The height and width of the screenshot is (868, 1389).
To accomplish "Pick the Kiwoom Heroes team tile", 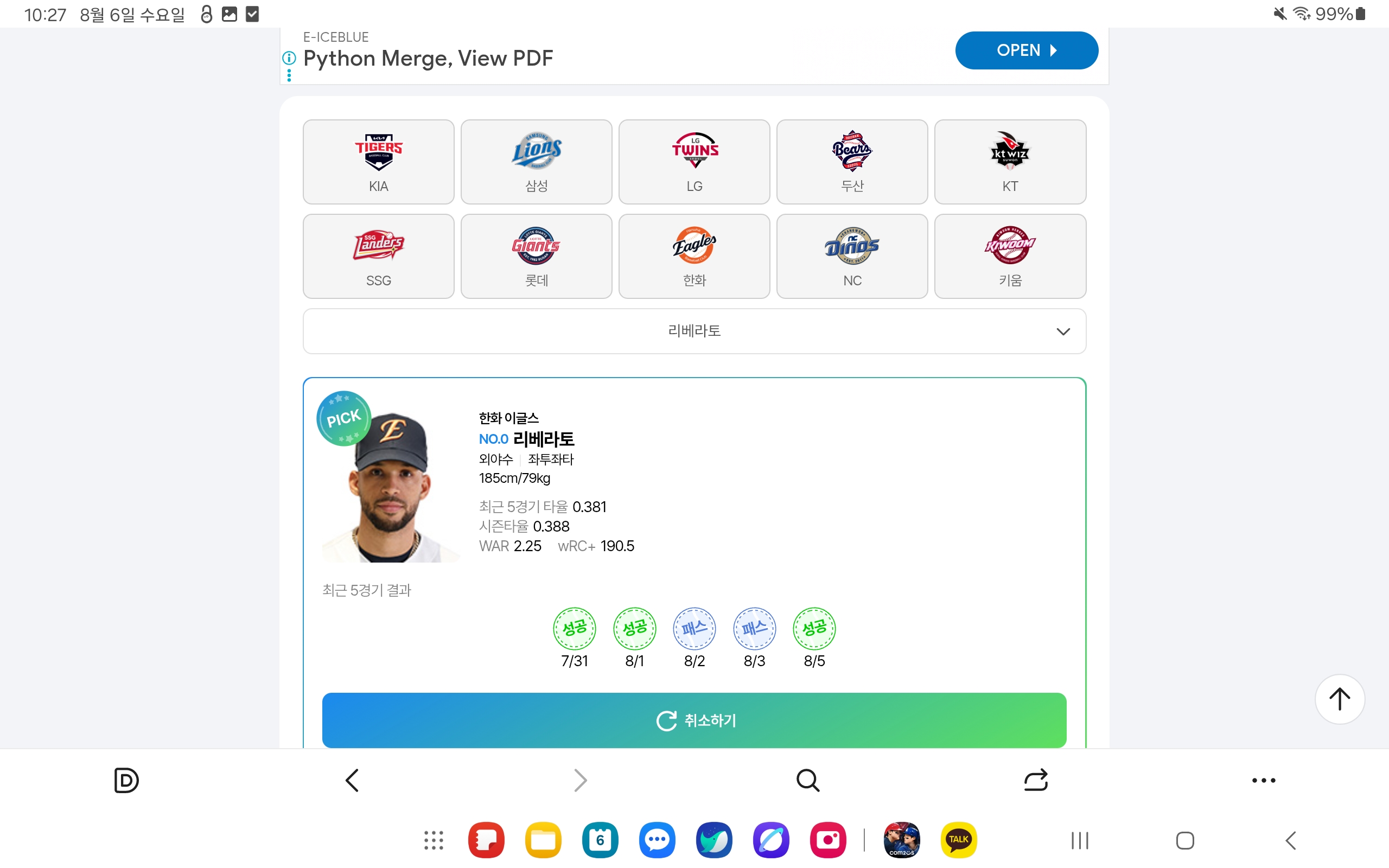I will coord(1010,256).
